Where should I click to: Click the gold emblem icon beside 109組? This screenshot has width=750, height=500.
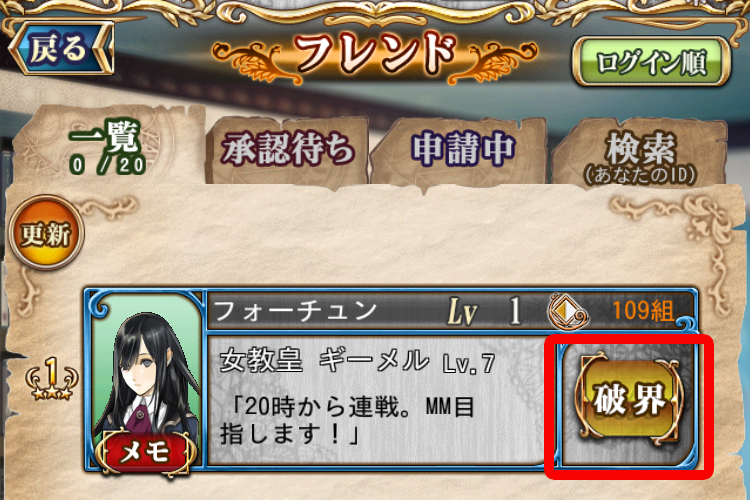click(x=567, y=311)
